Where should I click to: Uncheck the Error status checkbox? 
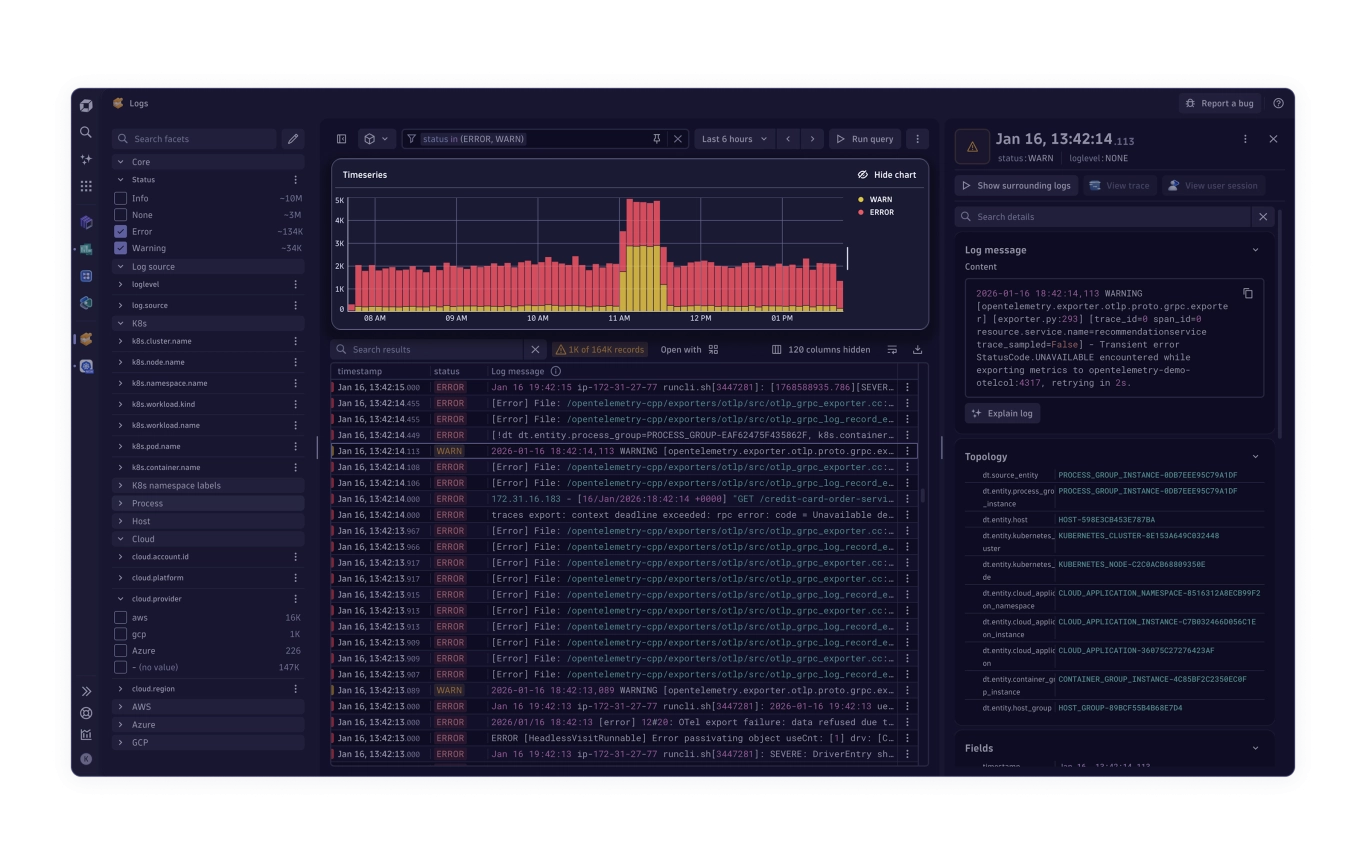pos(121,231)
